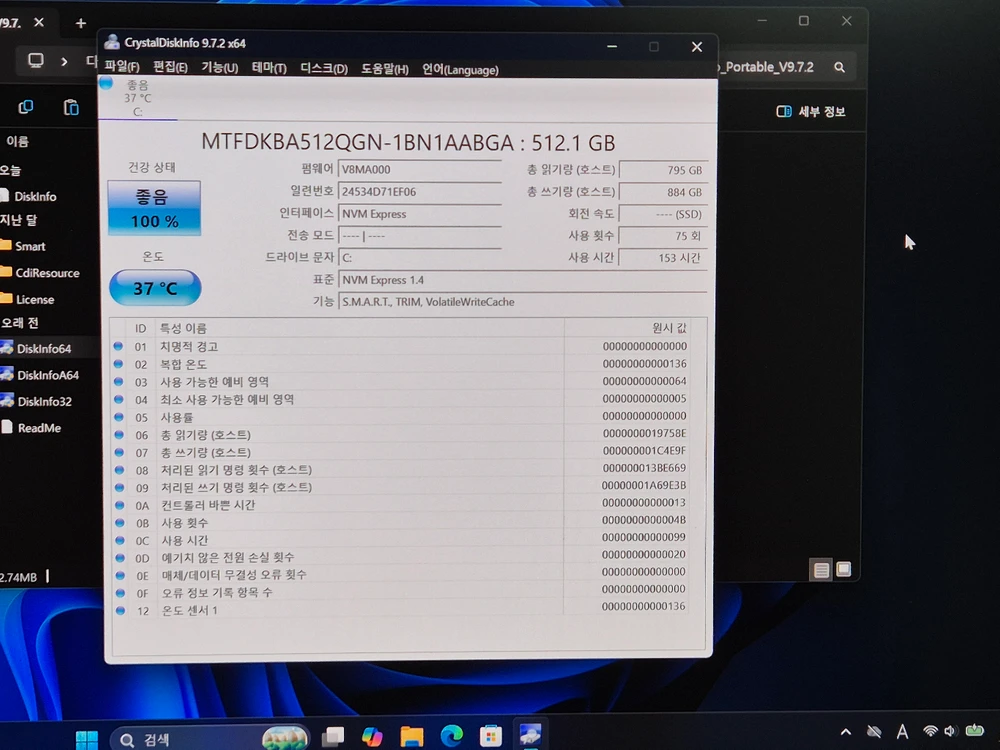This screenshot has width=1000, height=750.
Task: Switch Explorer to large thumbnails view
Action: [843, 568]
